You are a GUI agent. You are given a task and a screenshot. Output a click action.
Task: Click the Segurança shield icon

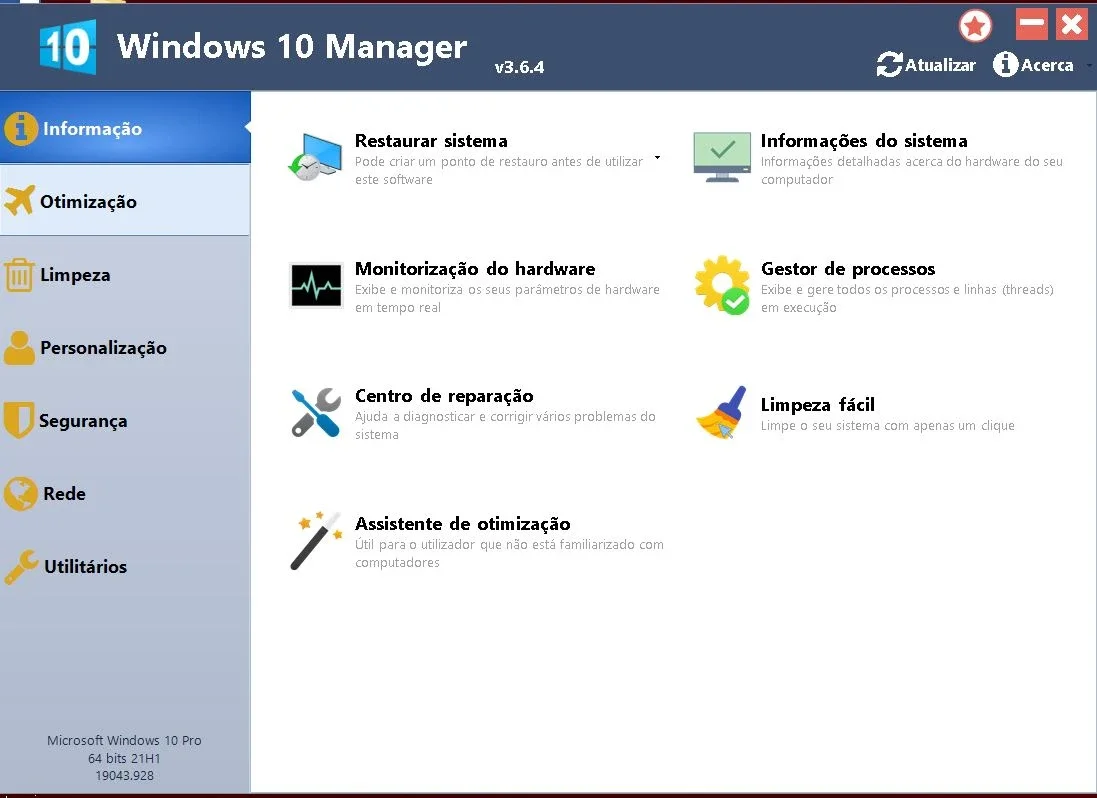18,420
